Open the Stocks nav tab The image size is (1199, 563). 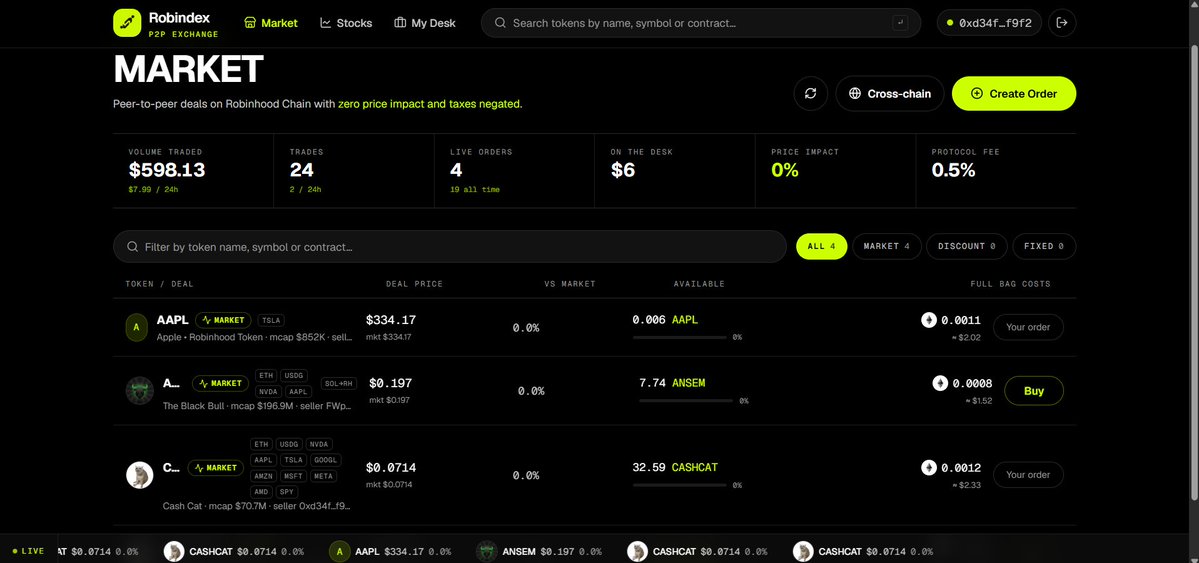pyautogui.click(x=346, y=23)
